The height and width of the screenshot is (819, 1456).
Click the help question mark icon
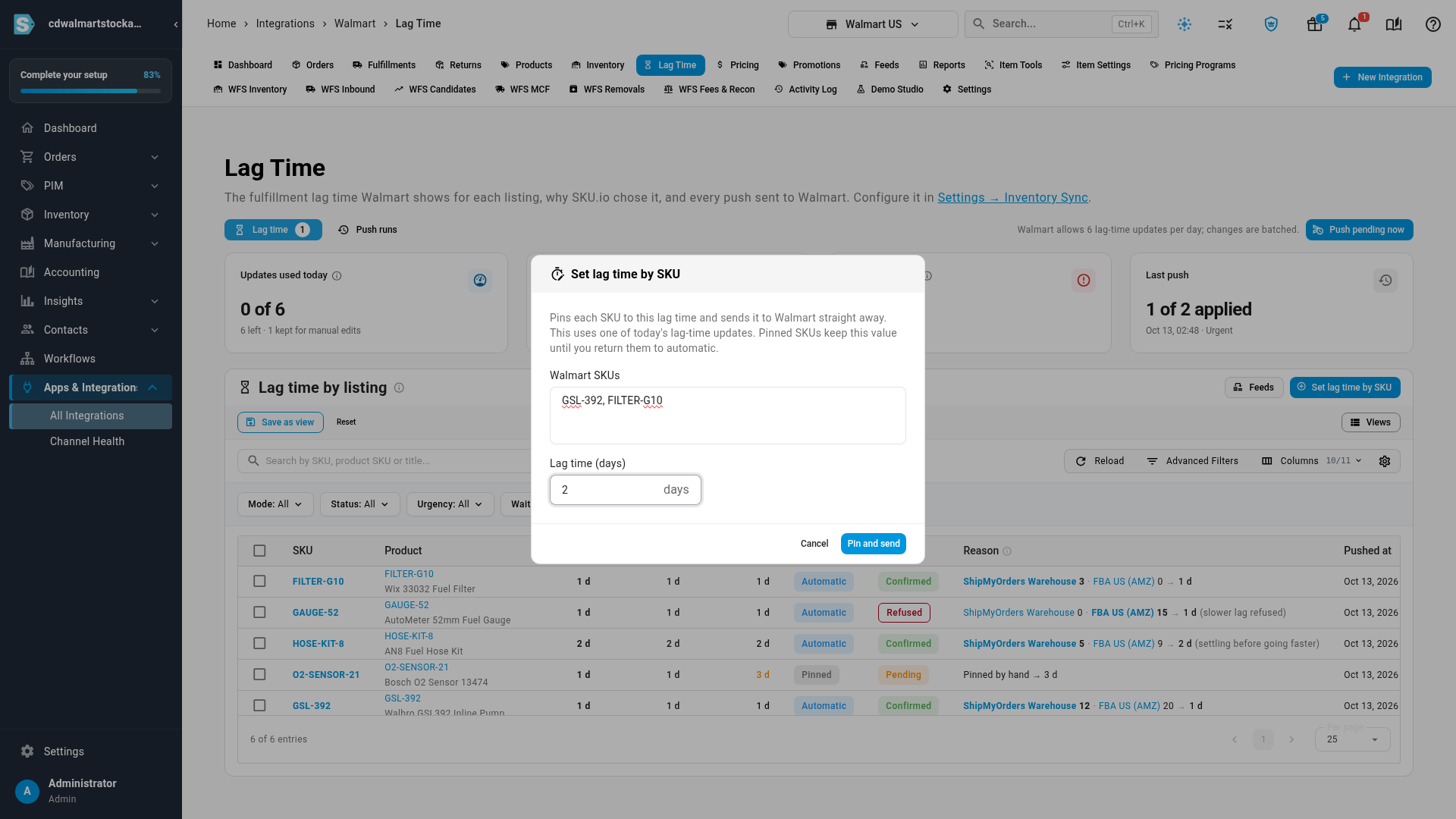pos(1433,24)
